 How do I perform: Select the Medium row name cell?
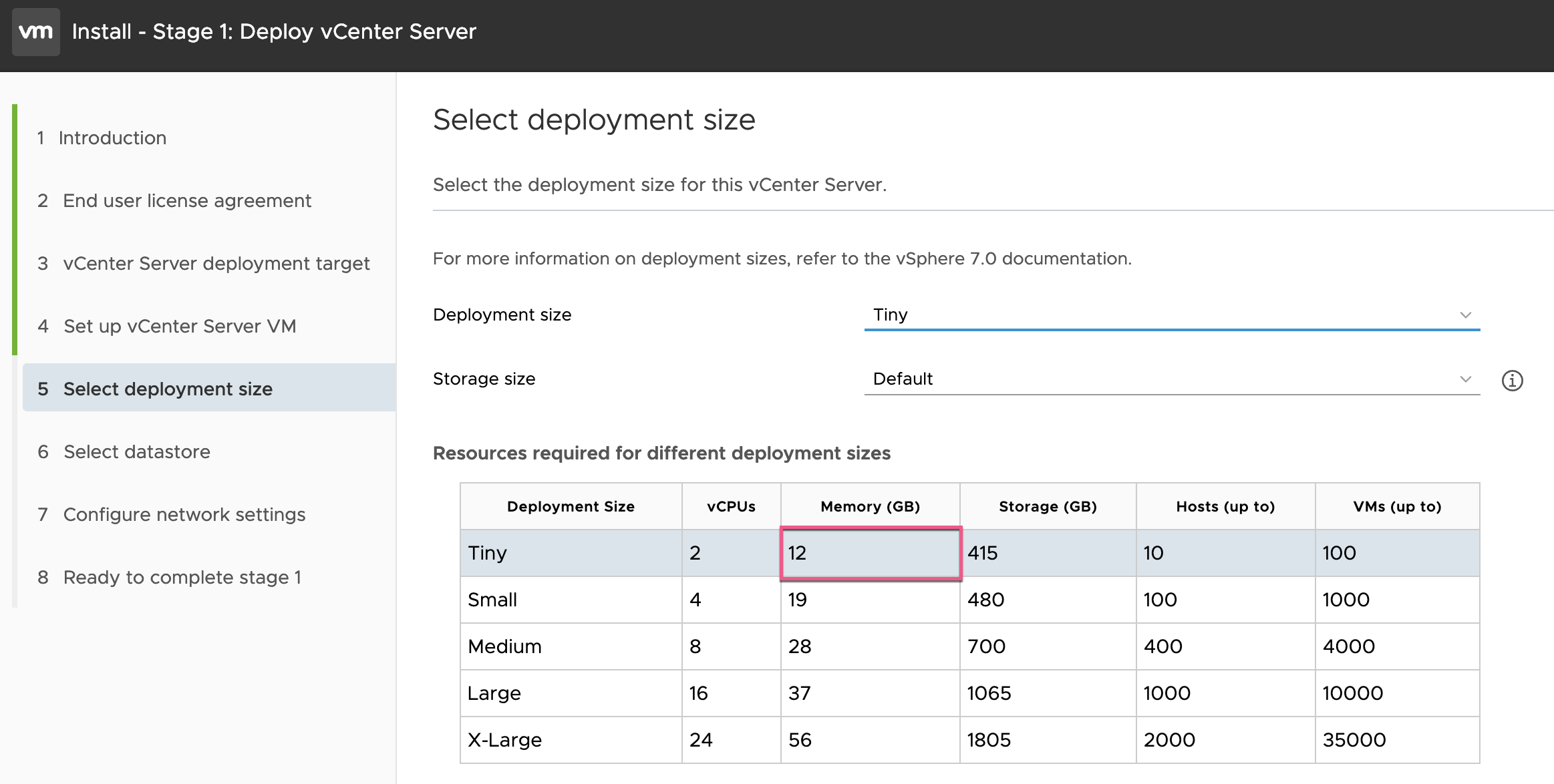pos(571,646)
